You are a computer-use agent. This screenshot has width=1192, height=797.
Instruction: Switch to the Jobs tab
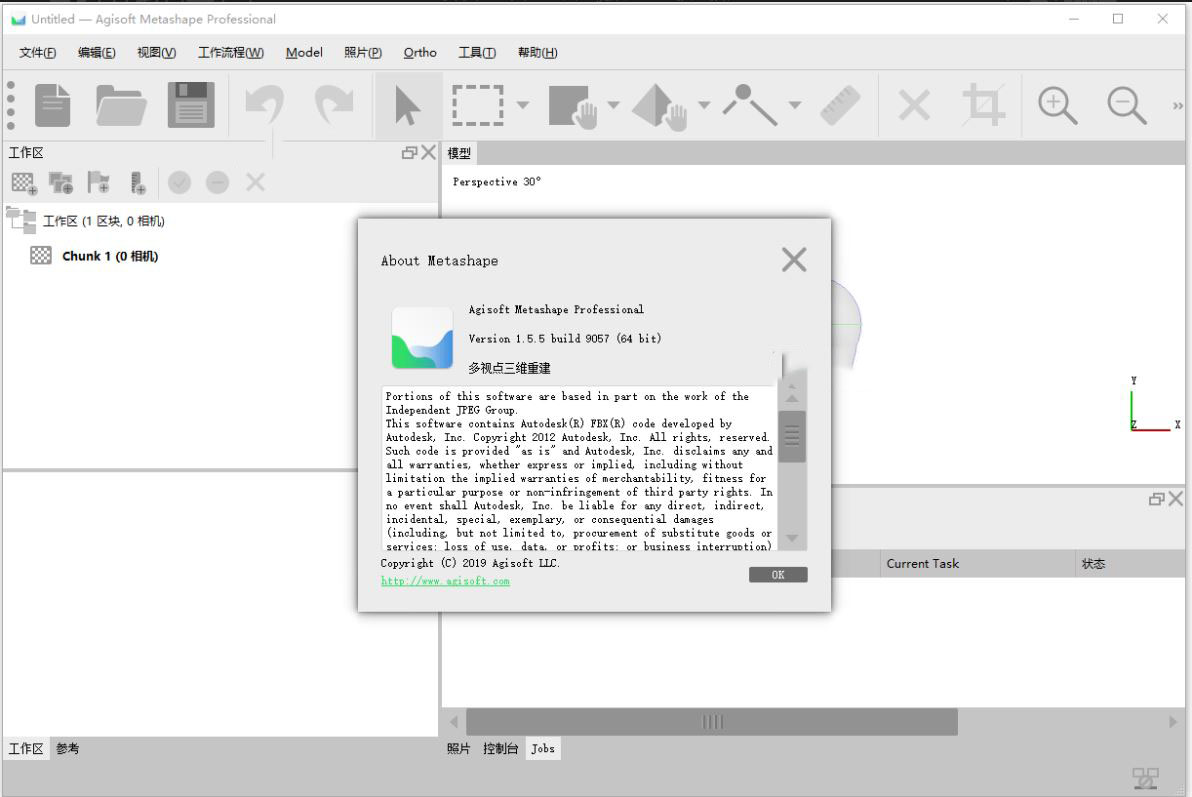click(543, 748)
